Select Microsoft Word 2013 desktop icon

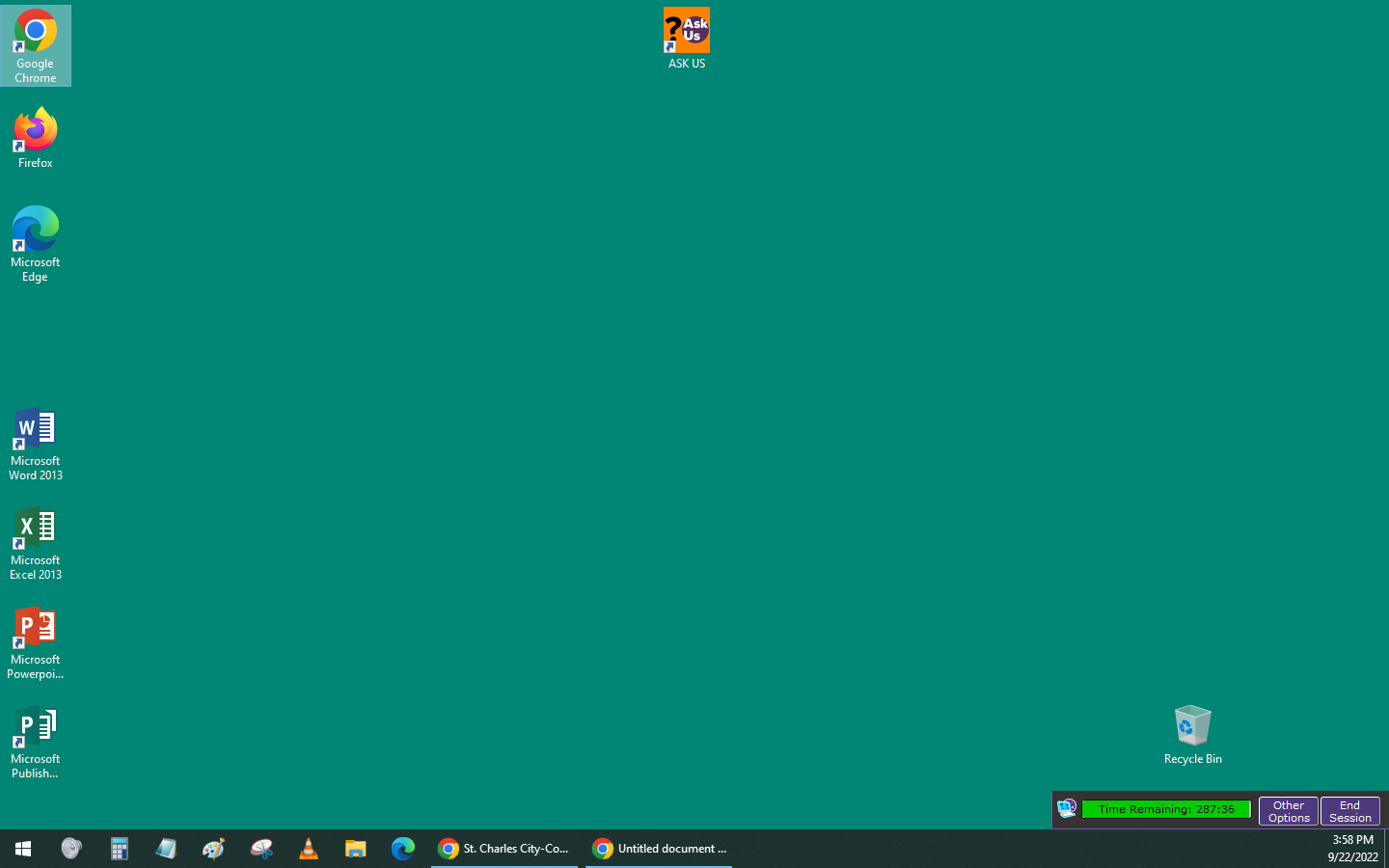[x=36, y=444]
